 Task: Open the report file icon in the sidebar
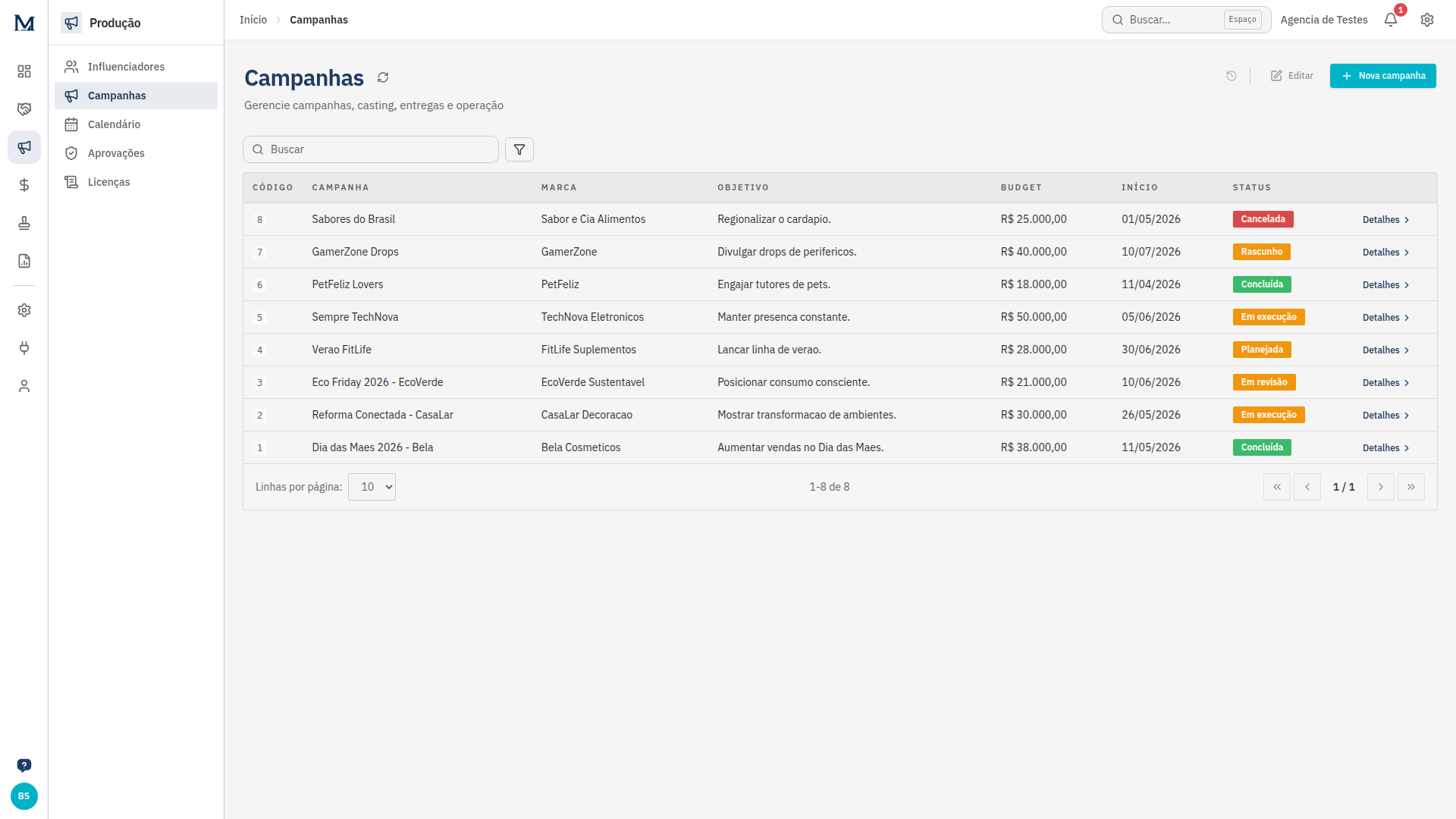[x=24, y=261]
